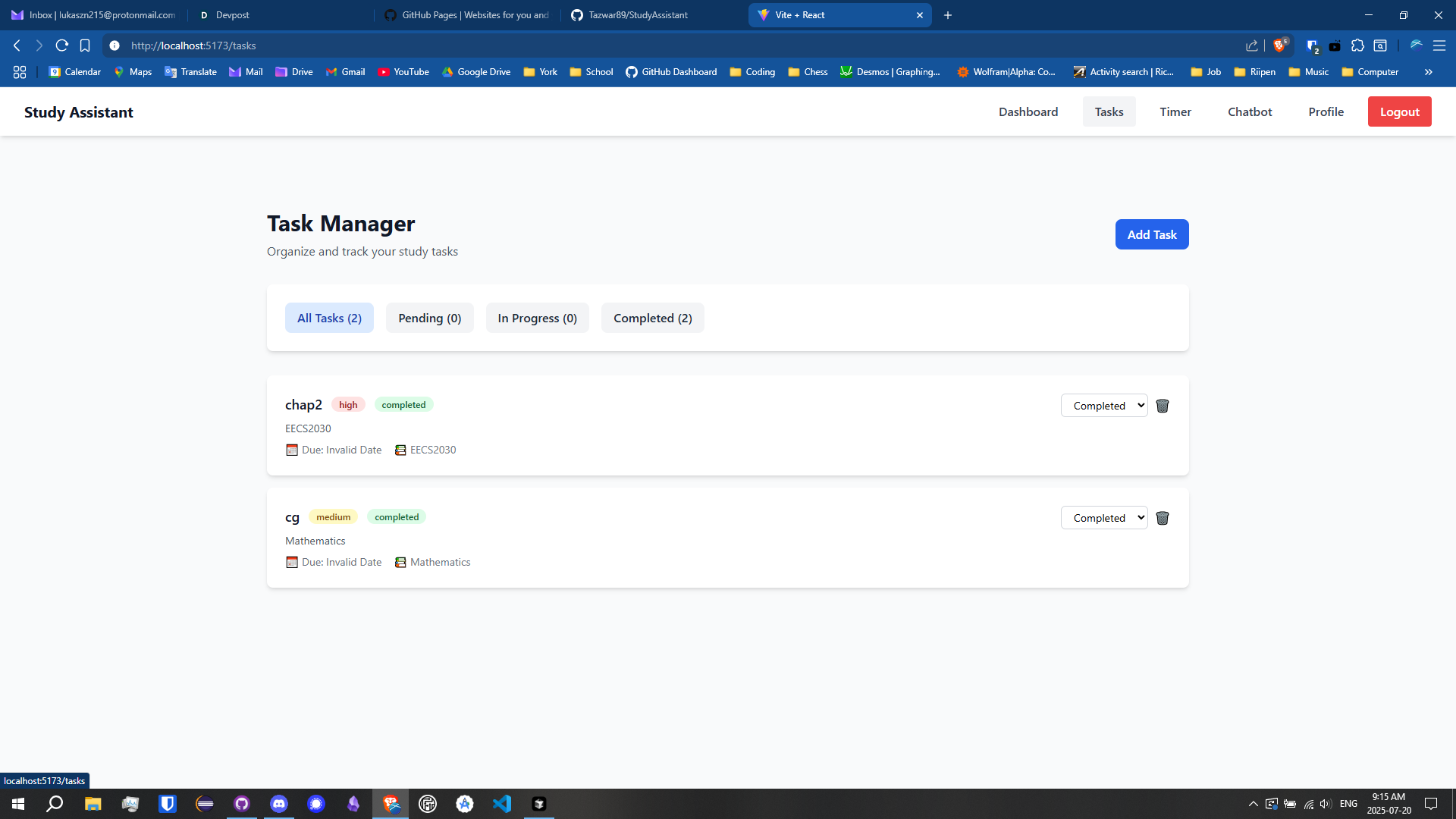
Task: Open Brave Shields lion icon
Action: 1280,45
